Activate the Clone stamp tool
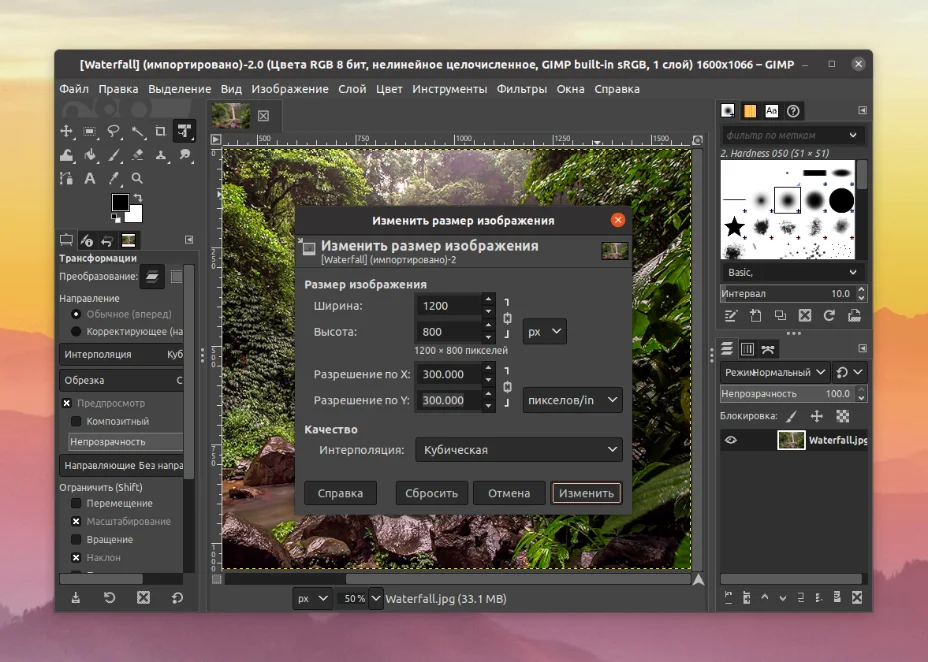The image size is (928, 662). 161,155
